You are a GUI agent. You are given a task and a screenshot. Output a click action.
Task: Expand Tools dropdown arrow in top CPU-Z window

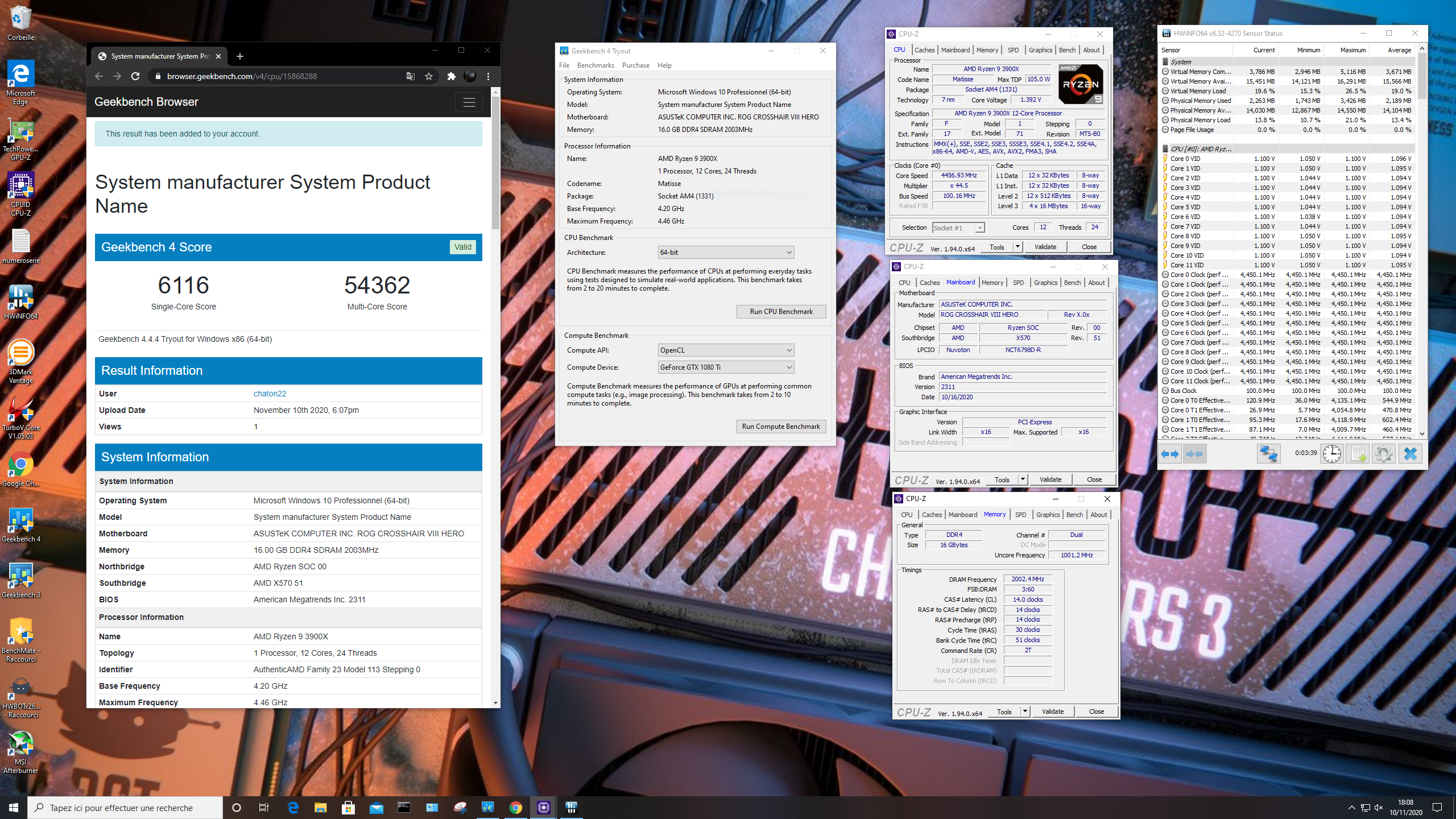(1018, 247)
